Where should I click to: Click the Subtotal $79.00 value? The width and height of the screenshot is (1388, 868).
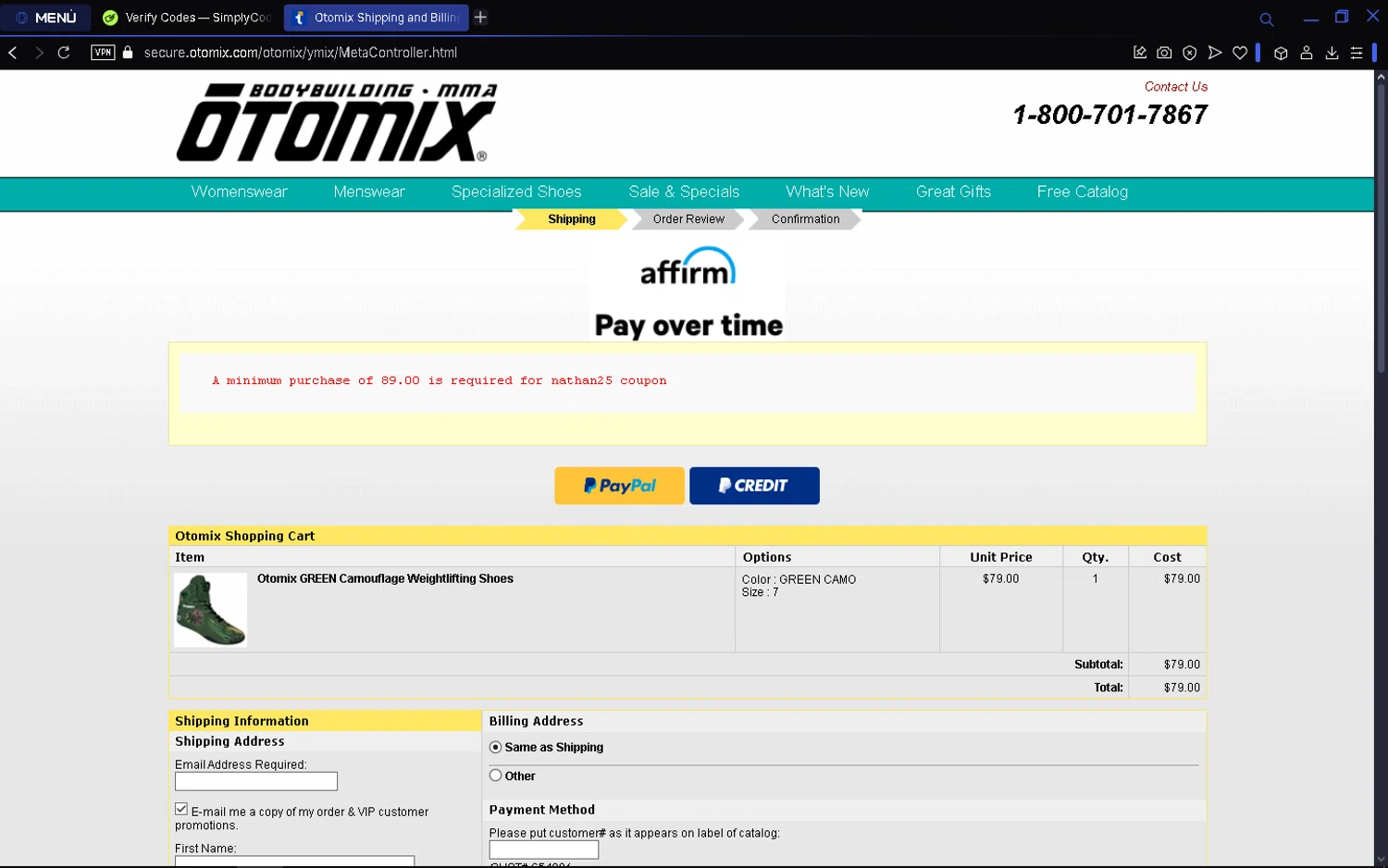[1182, 664]
